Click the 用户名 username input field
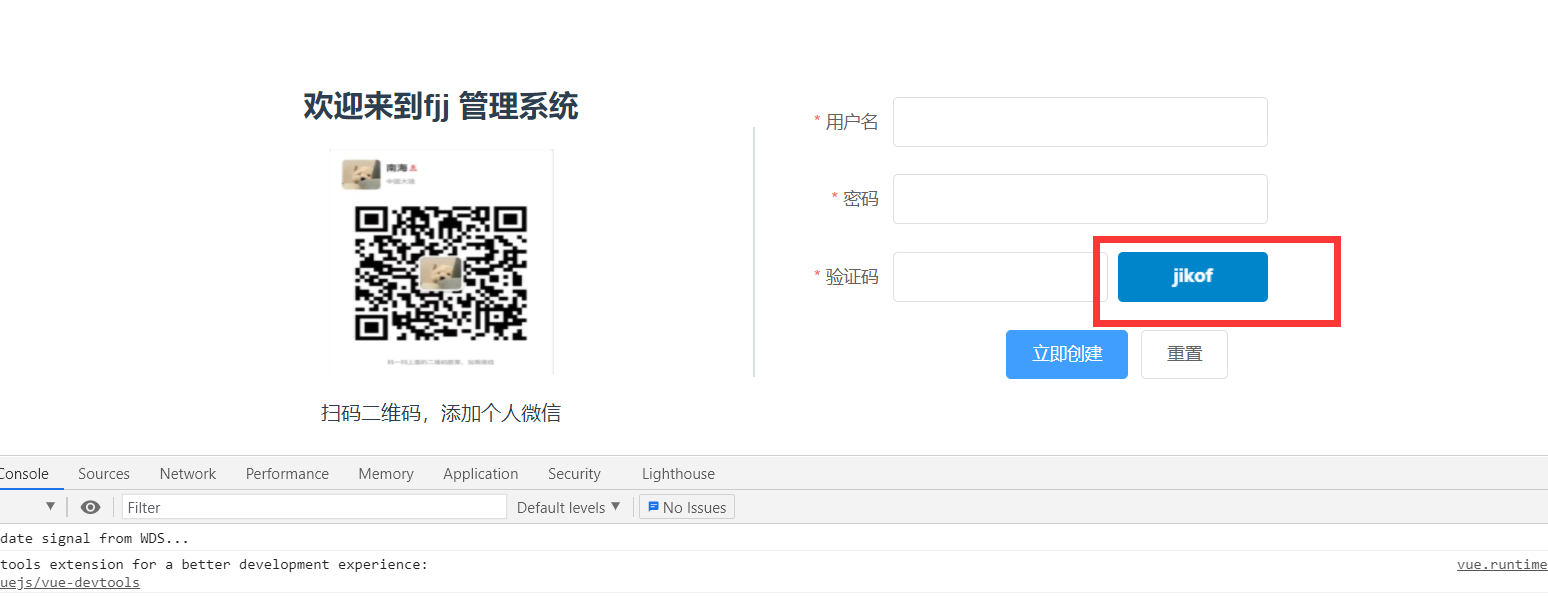This screenshot has width=1548, height=597. pyautogui.click(x=1080, y=121)
